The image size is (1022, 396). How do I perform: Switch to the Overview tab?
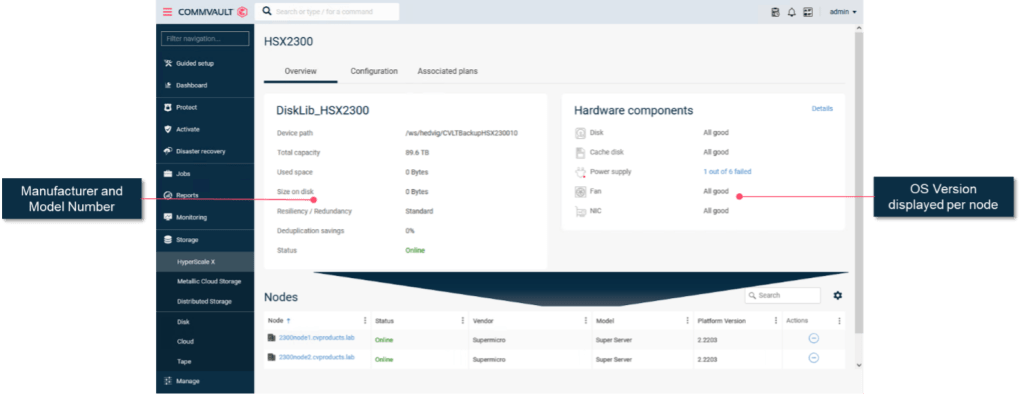pyautogui.click(x=300, y=71)
